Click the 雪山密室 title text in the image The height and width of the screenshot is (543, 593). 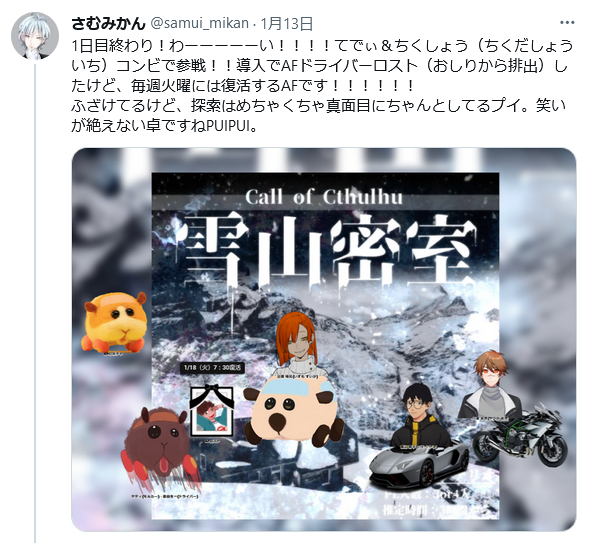(329, 252)
